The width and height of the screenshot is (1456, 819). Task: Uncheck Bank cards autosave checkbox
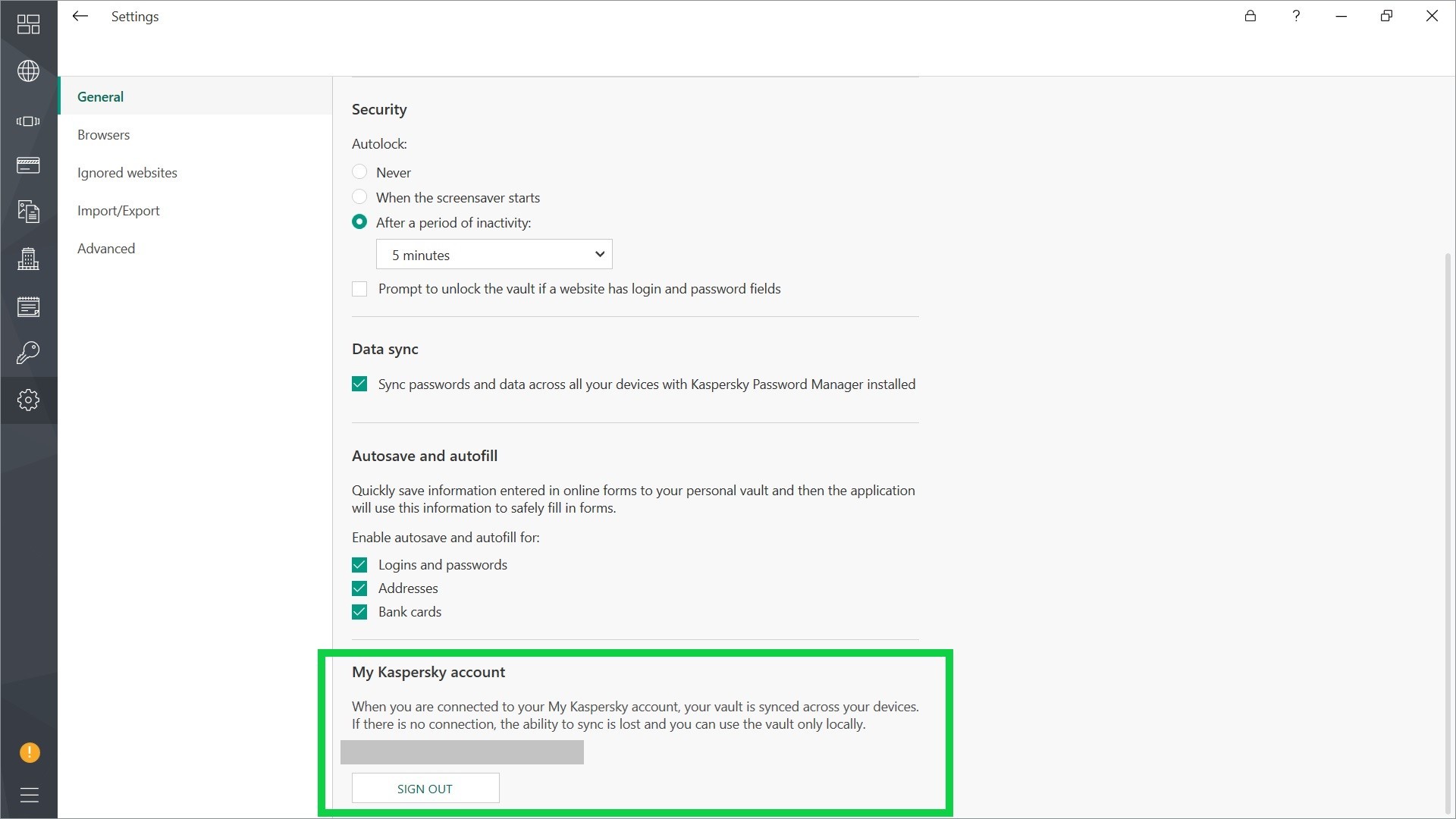(x=359, y=612)
